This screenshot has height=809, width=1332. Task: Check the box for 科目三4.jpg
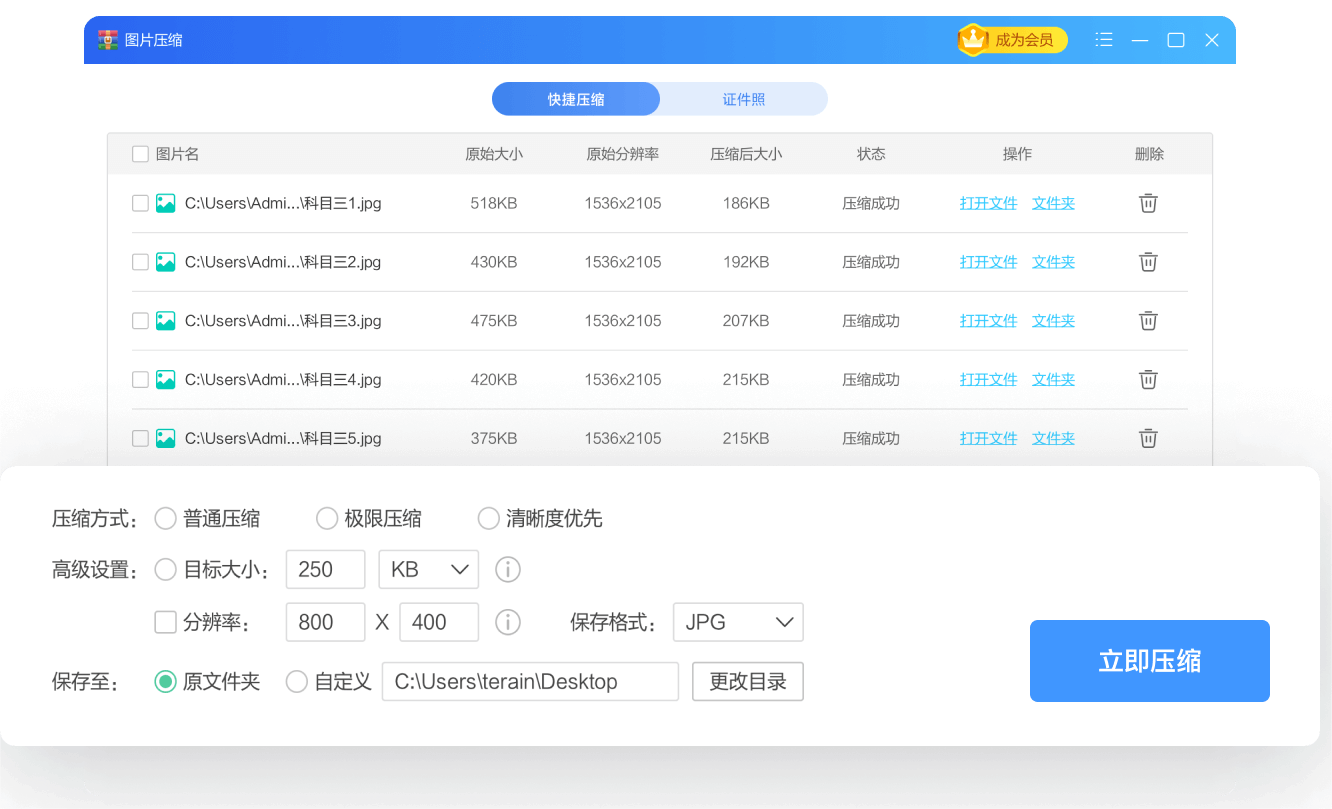pyautogui.click(x=140, y=380)
